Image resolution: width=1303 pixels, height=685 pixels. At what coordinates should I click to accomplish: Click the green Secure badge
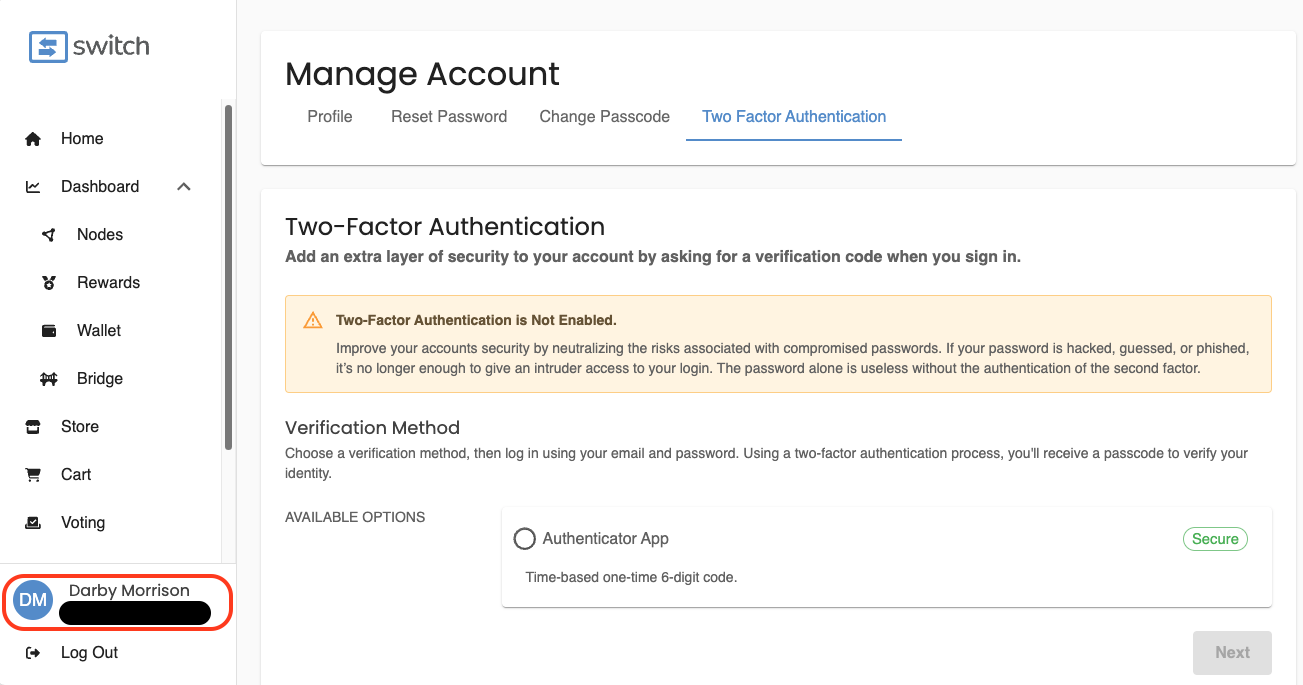[1215, 539]
